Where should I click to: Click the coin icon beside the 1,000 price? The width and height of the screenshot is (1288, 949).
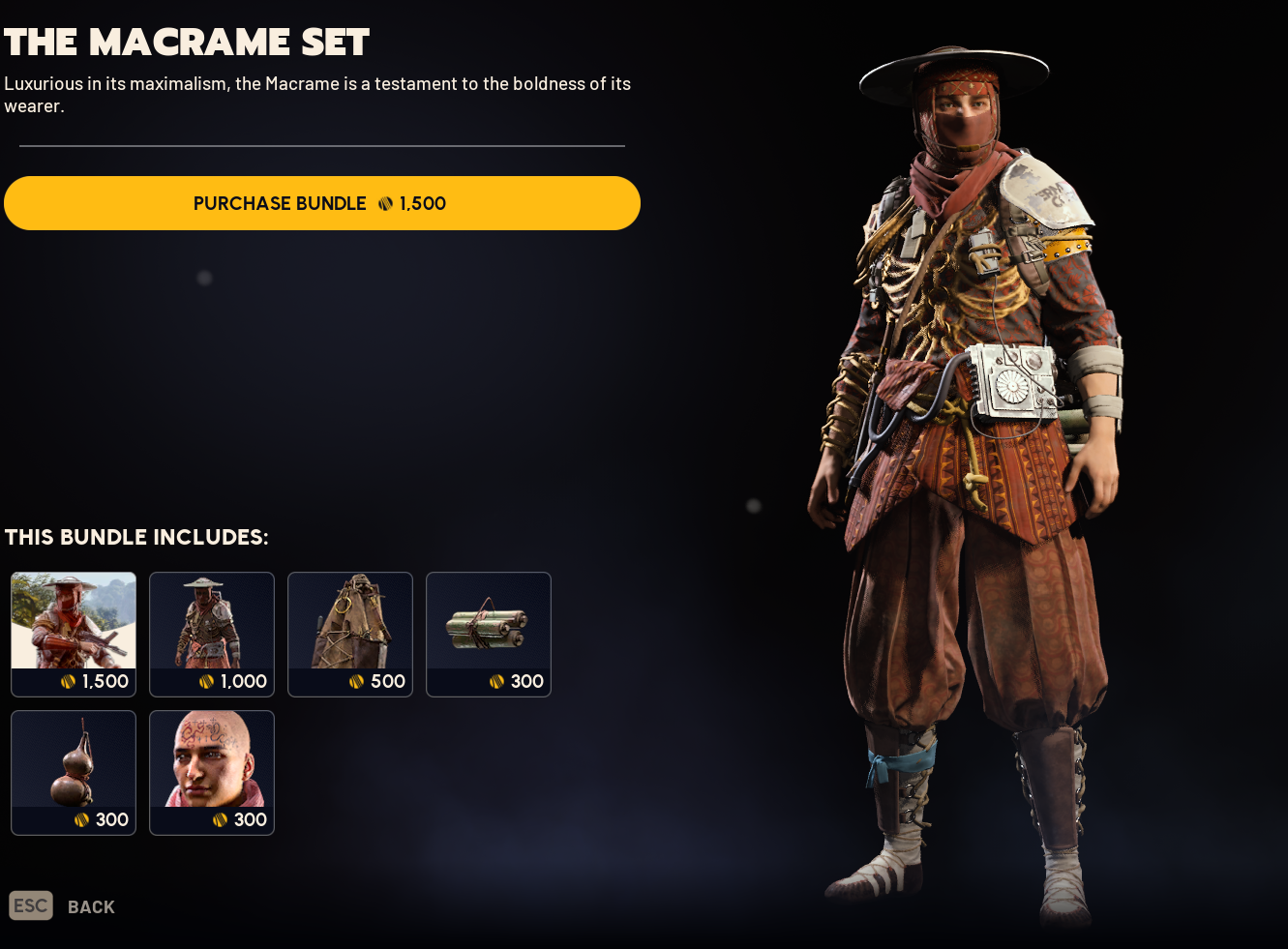point(206,682)
